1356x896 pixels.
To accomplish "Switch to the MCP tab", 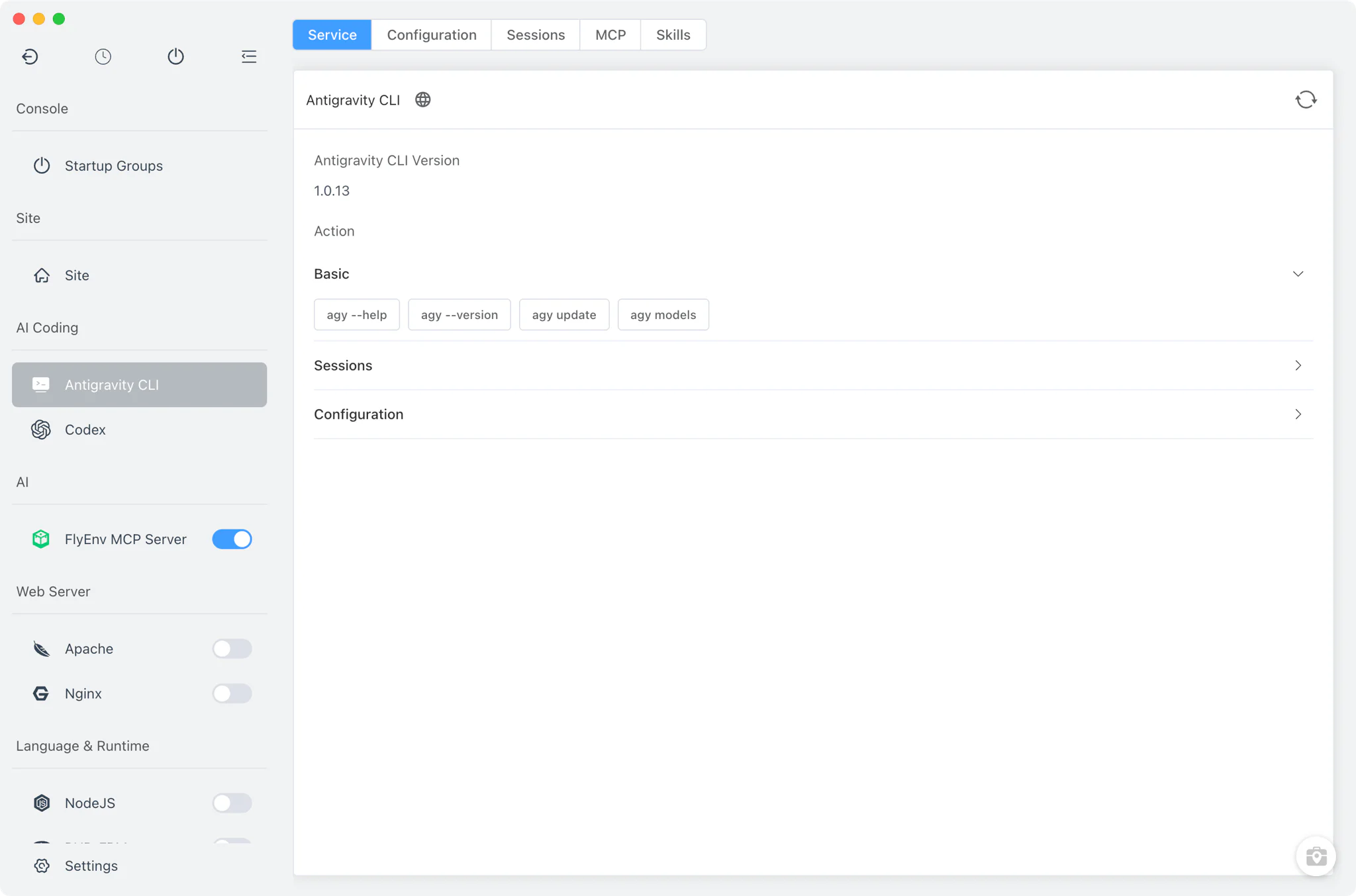I will coord(610,34).
